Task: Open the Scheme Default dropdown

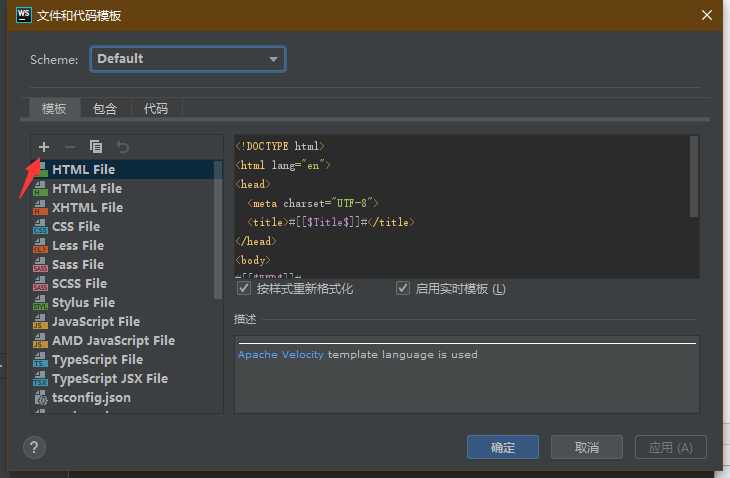Action: tap(188, 59)
